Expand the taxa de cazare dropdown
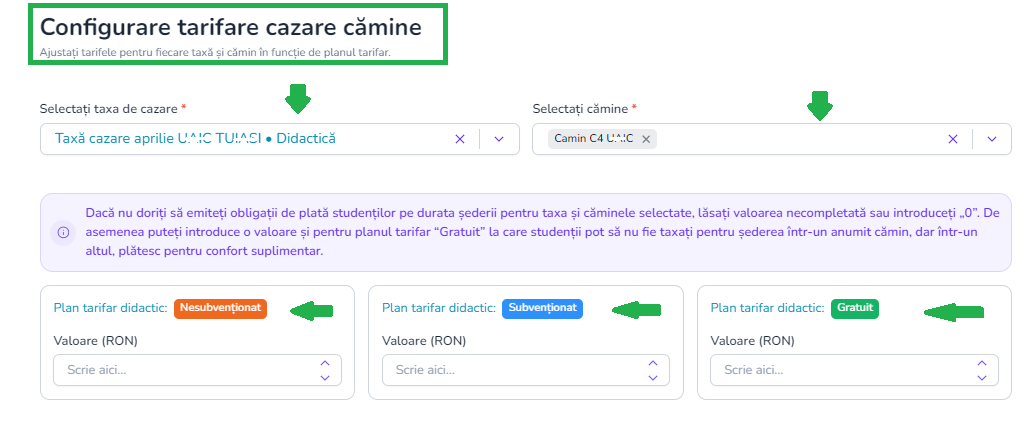The width and height of the screenshot is (1029, 433). tap(499, 139)
